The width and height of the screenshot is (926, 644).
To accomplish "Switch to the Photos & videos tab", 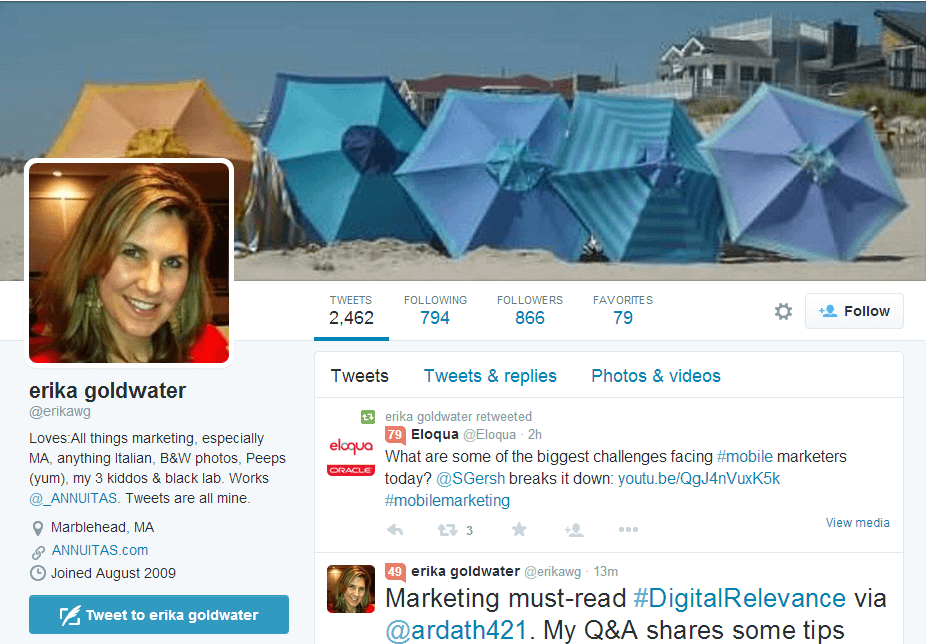I will click(x=655, y=375).
